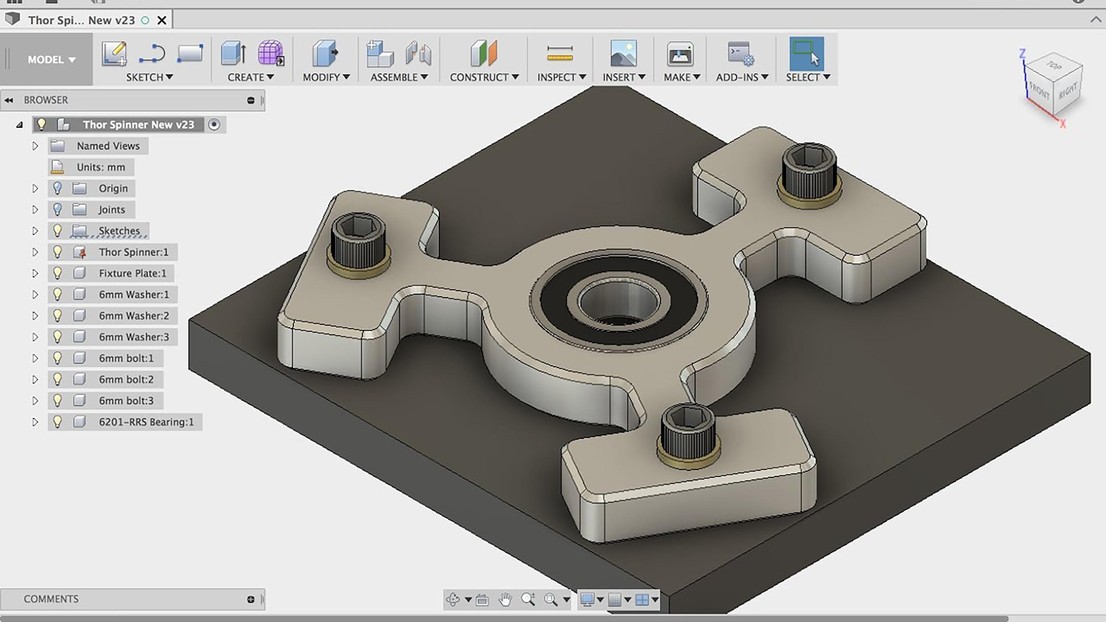
Task: Activate the Thor Spinner New v23 radio button
Action: (214, 125)
